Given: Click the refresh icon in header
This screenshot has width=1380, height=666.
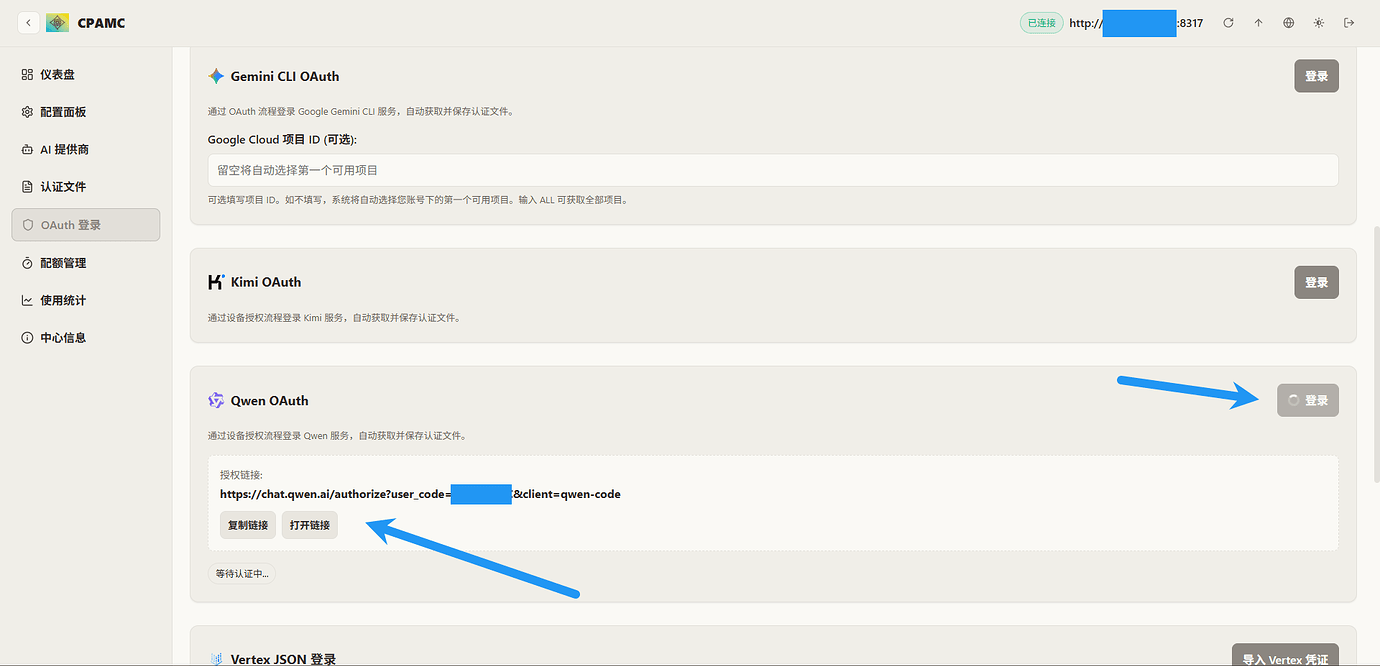Looking at the screenshot, I should pyautogui.click(x=1228, y=23).
